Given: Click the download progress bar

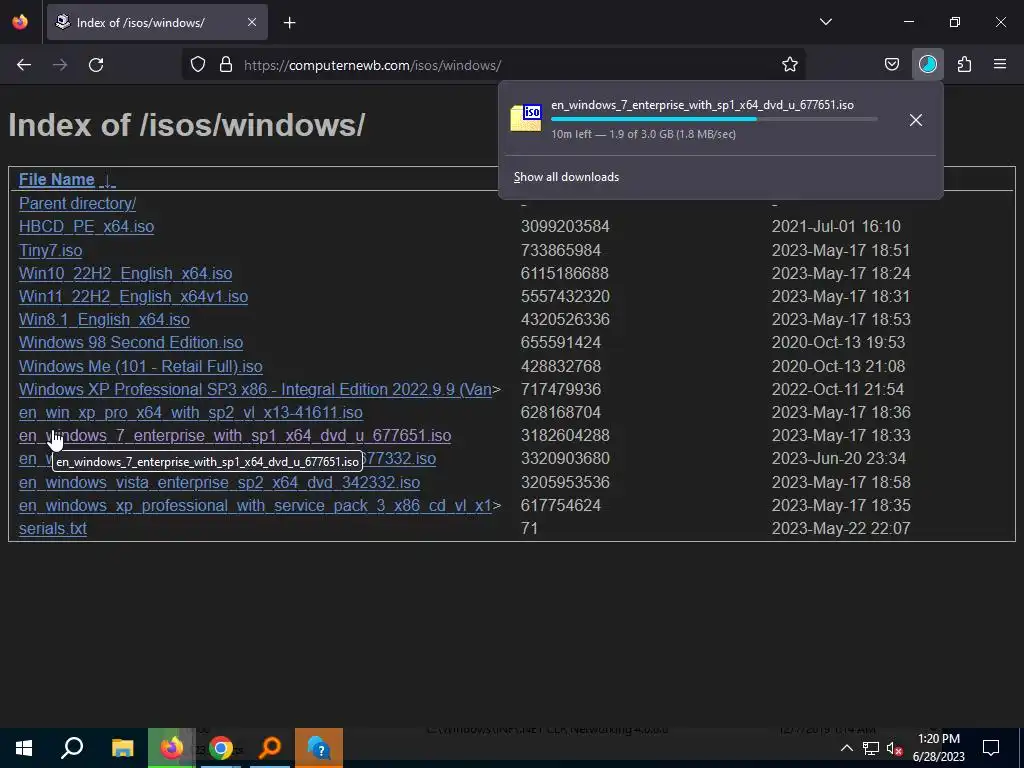Looking at the screenshot, I should 714,120.
